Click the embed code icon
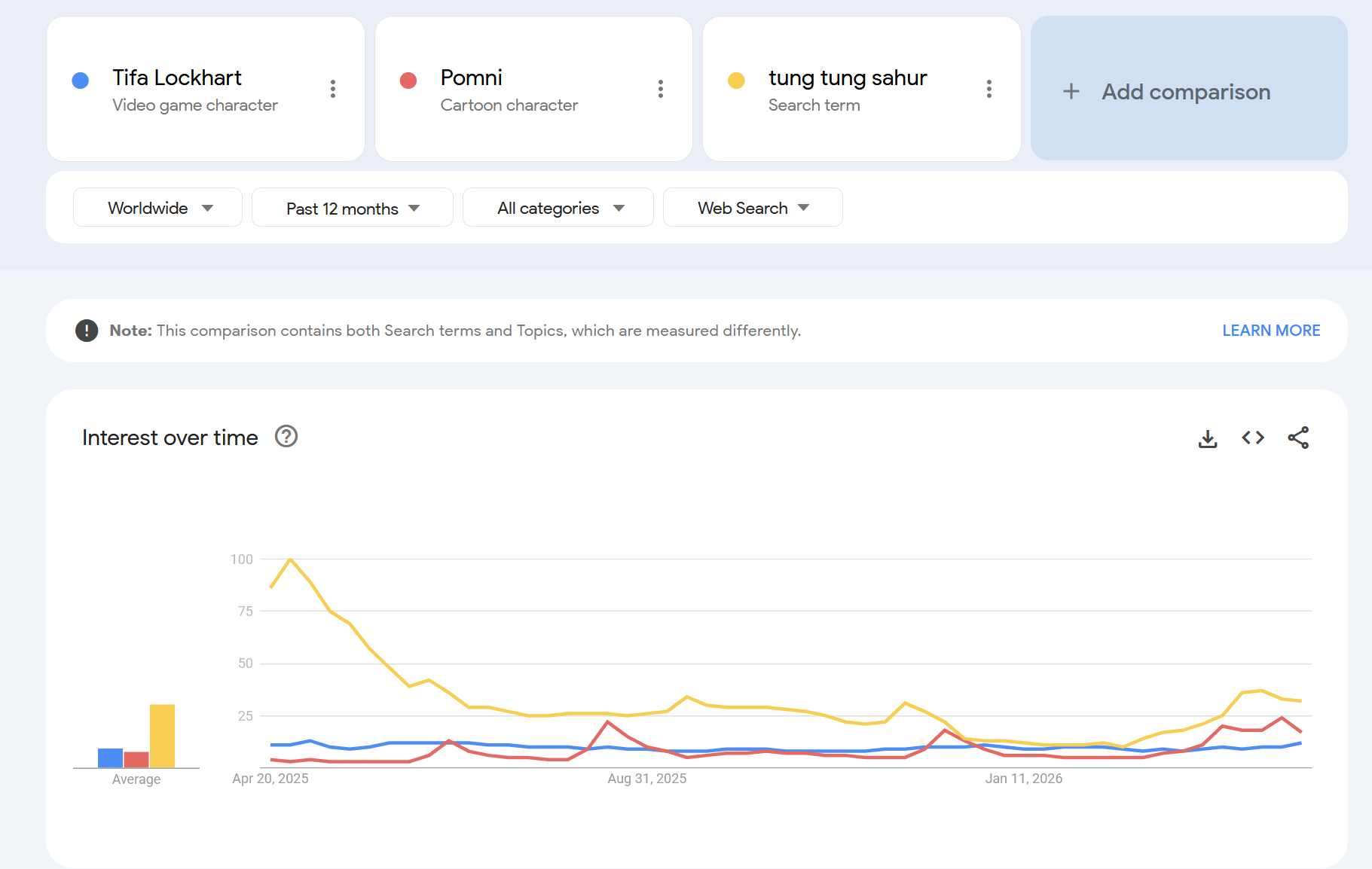 (1253, 438)
